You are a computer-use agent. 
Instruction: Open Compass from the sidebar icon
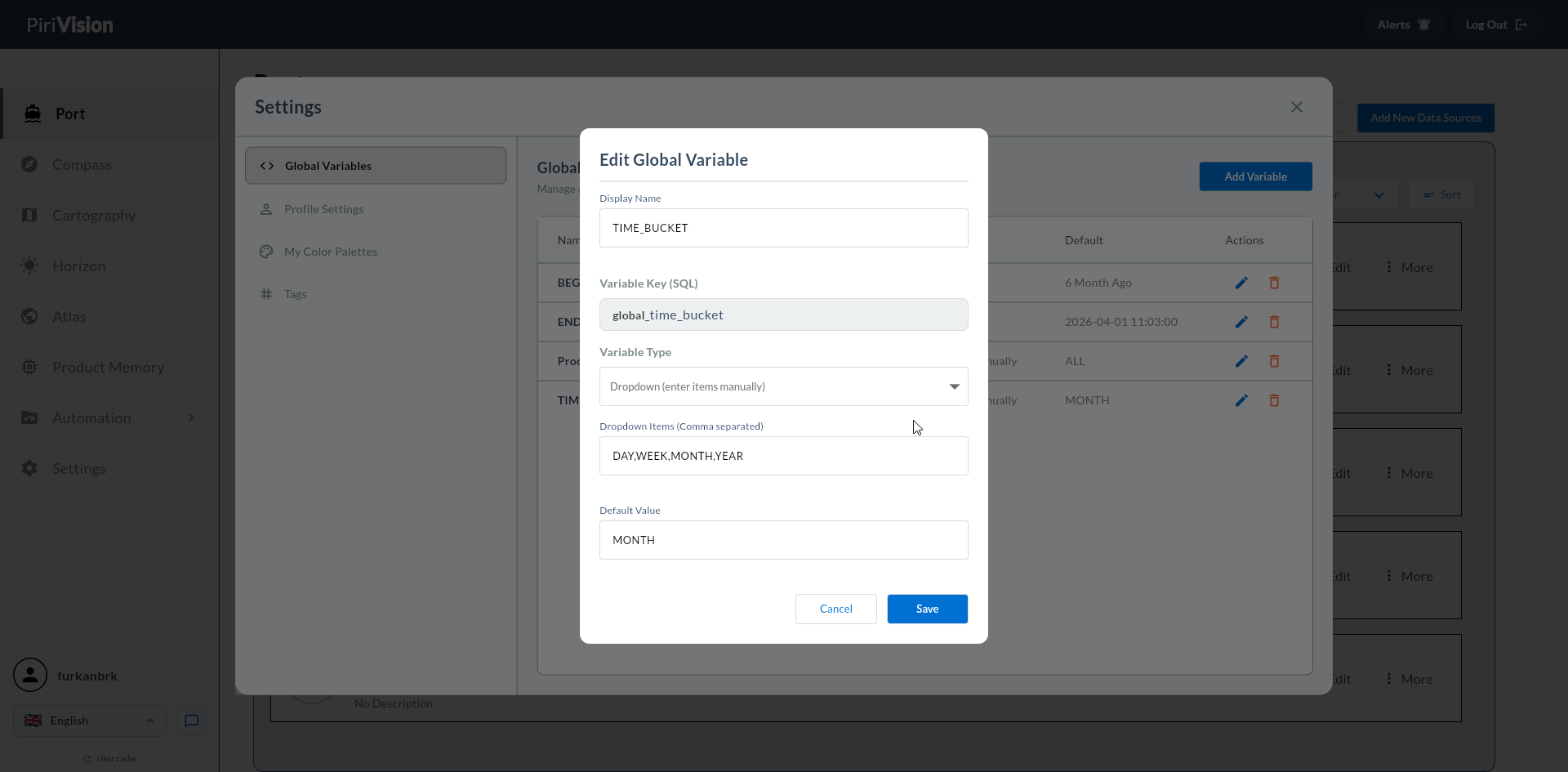pos(29,164)
